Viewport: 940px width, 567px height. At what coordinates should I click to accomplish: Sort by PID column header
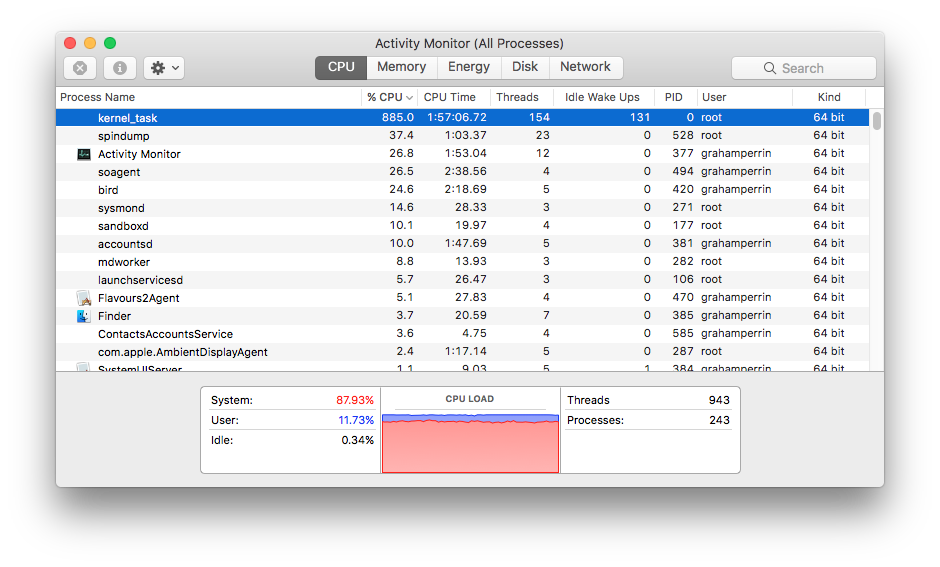click(675, 97)
